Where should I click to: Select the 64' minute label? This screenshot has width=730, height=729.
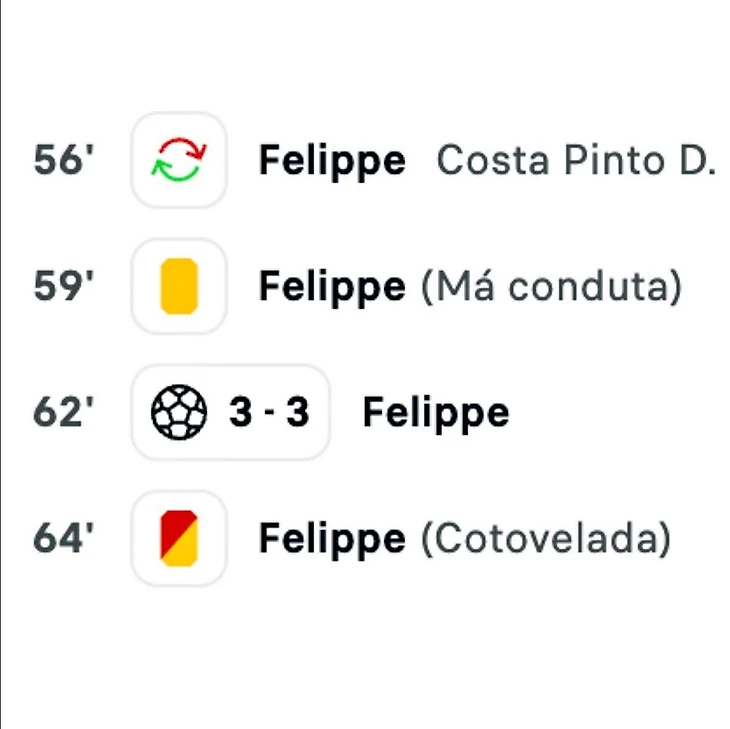pyautogui.click(x=64, y=539)
